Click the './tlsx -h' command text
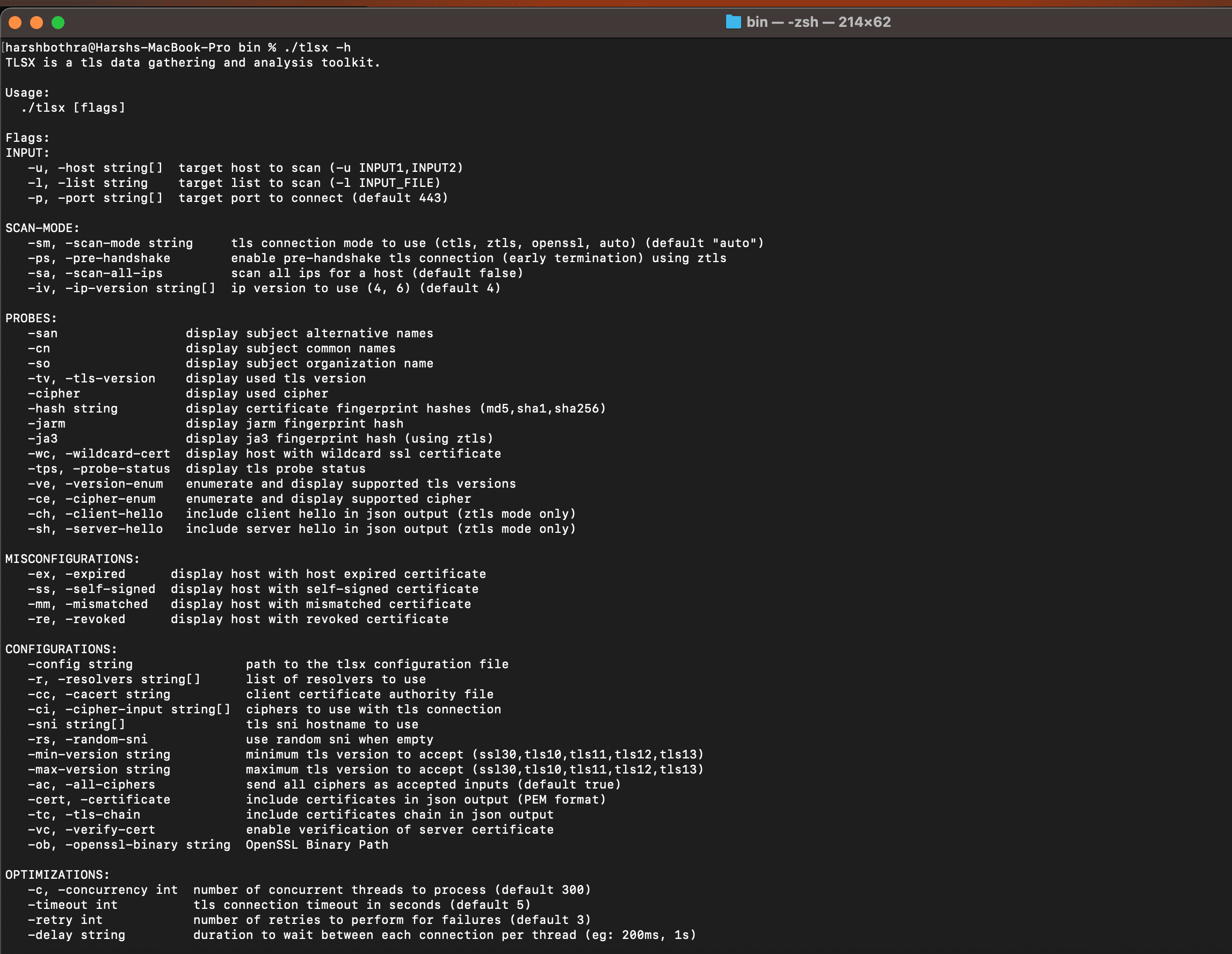 317,47
